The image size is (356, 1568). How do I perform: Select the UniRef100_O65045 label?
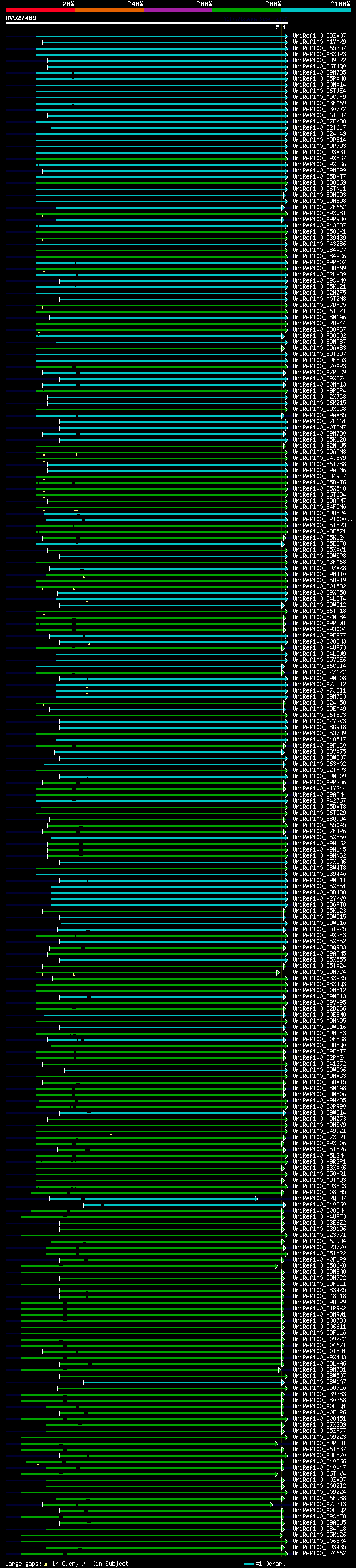click(319, 825)
